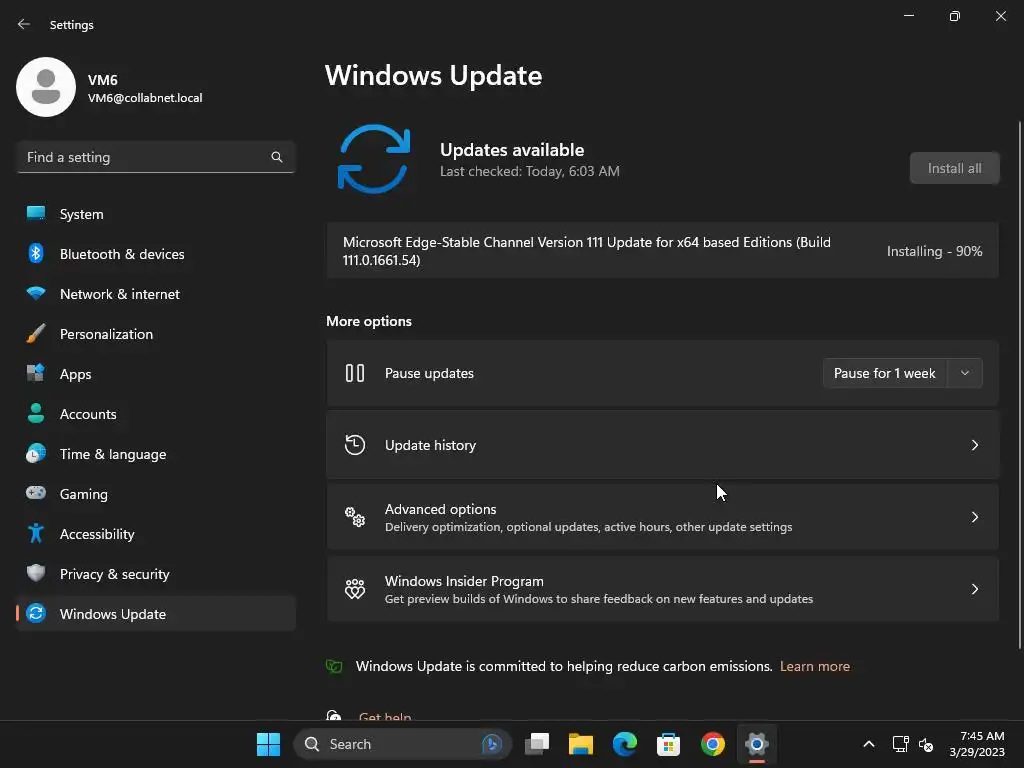The image size is (1024, 768).
Task: Open Personalization paintbrush icon
Action: click(36, 334)
